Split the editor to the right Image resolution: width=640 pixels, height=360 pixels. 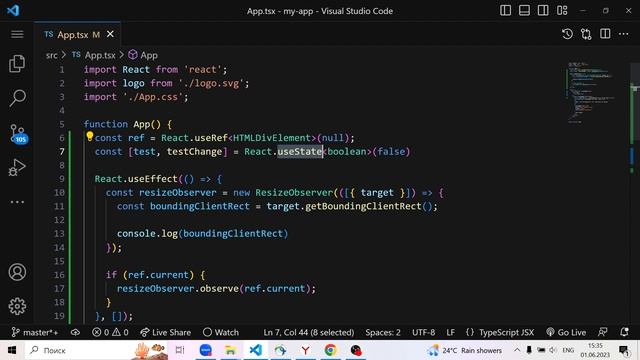[605, 34]
